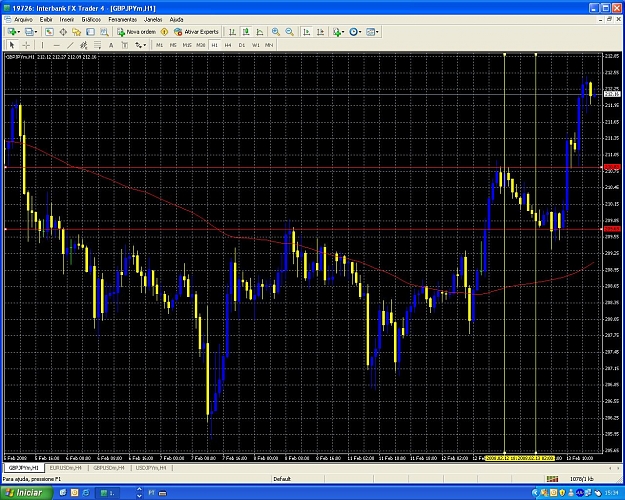Zoom out of the chart

(289, 32)
